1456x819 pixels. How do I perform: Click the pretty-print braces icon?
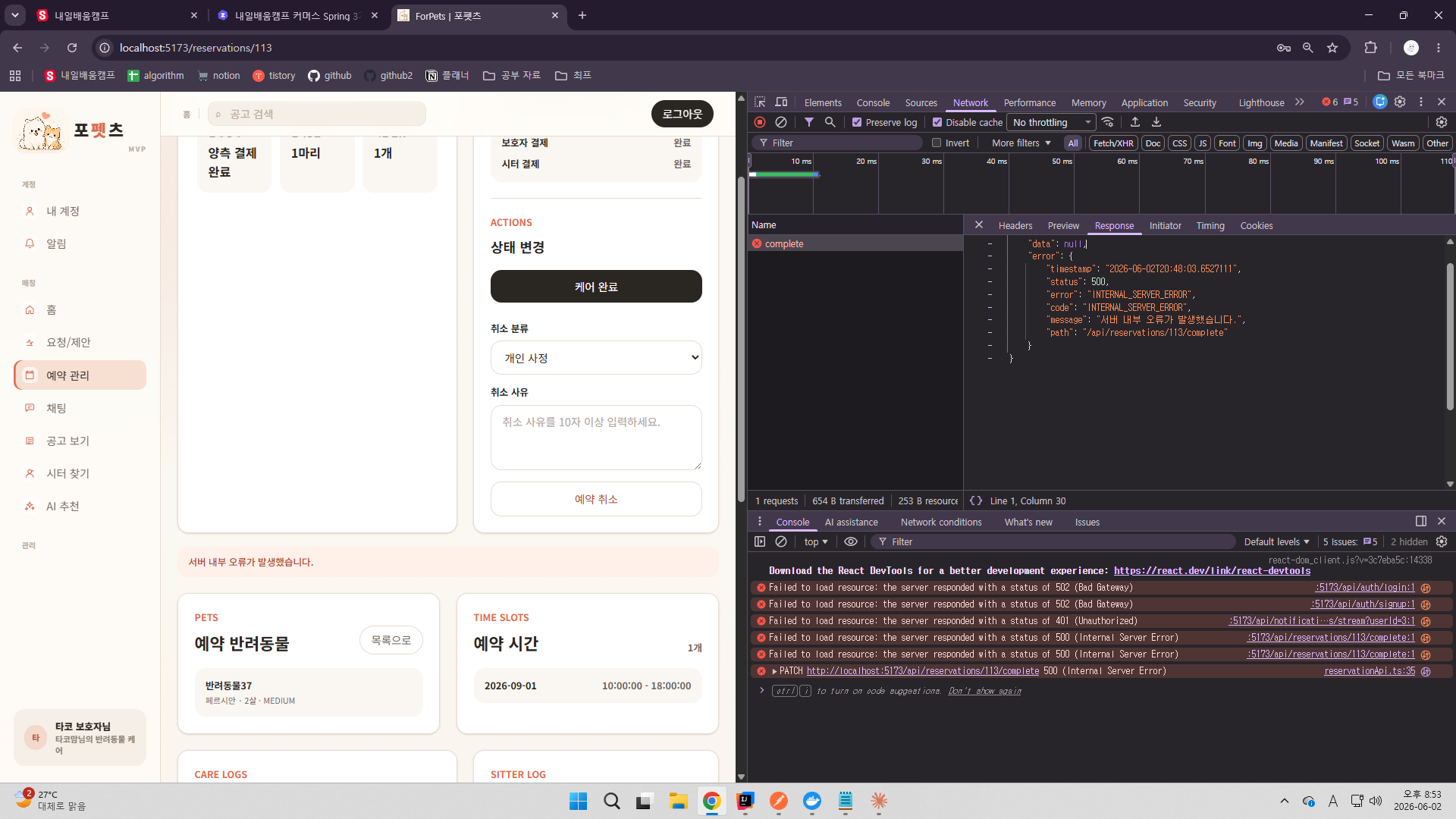[976, 500]
